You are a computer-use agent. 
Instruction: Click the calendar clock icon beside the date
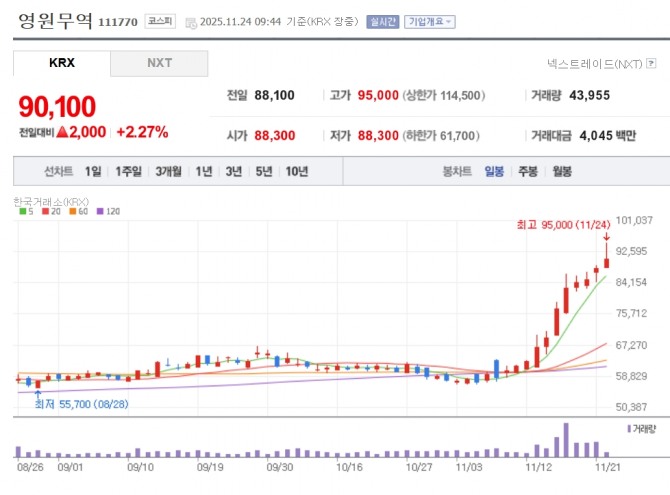191,22
